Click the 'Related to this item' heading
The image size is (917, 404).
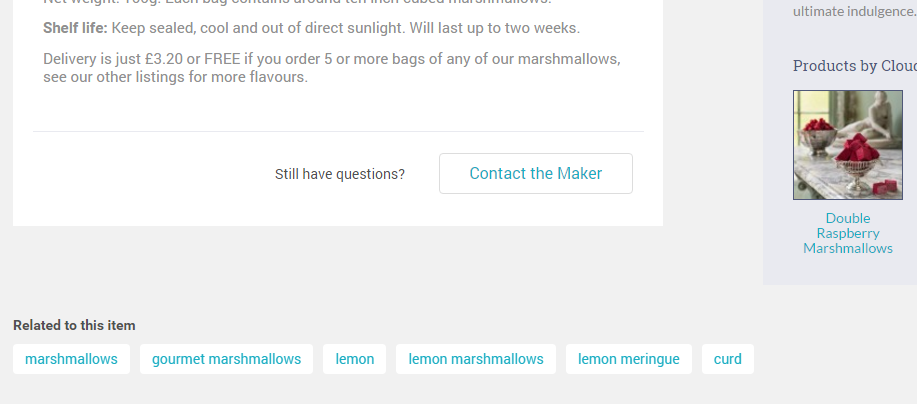74,325
